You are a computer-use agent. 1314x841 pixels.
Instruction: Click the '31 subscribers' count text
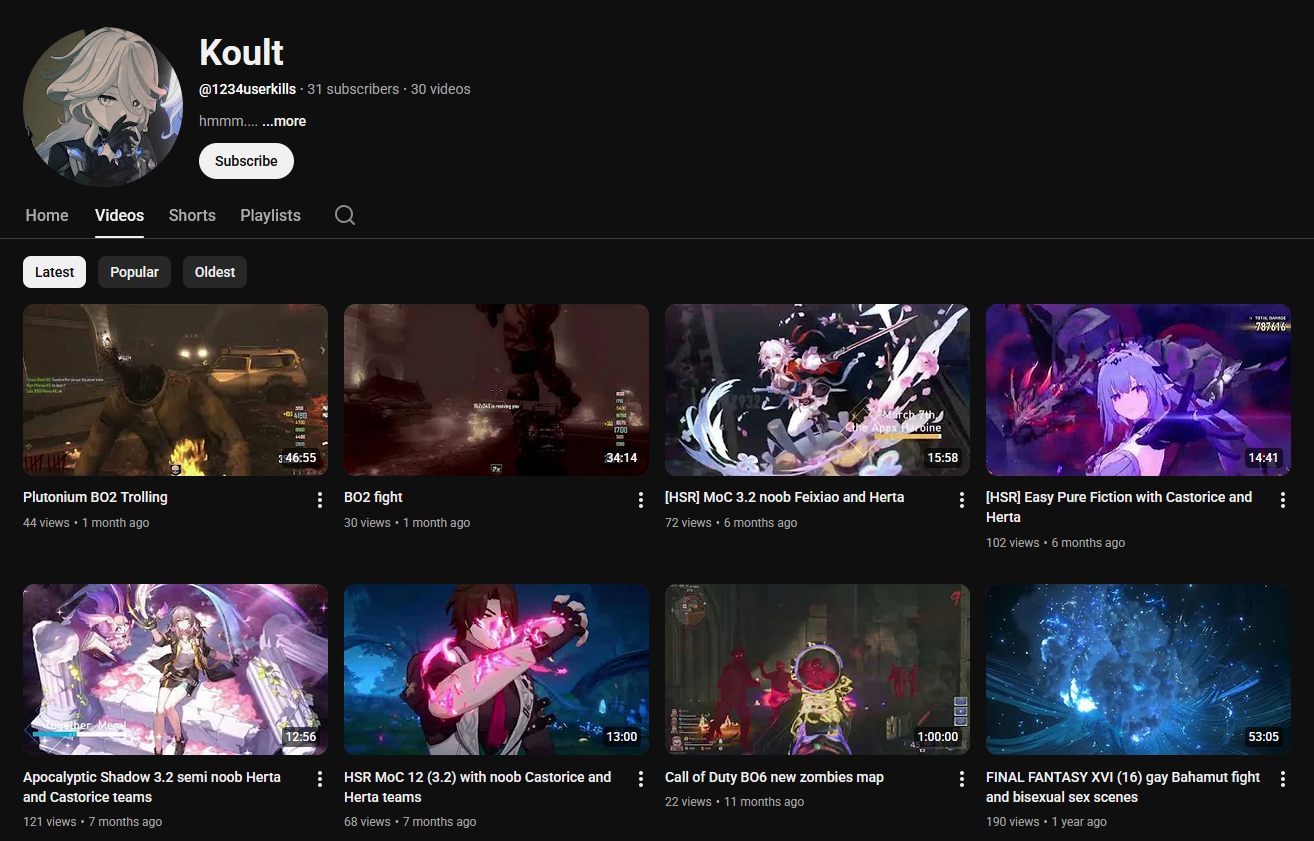[353, 89]
